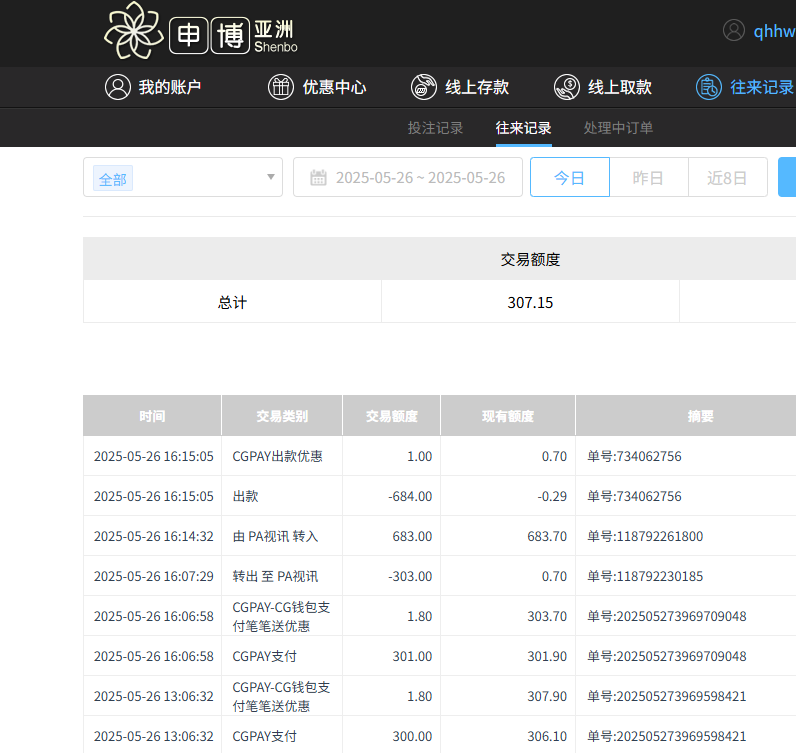Image resolution: width=796 pixels, height=753 pixels.
Task: Select 近8日 date range
Action: point(727,178)
